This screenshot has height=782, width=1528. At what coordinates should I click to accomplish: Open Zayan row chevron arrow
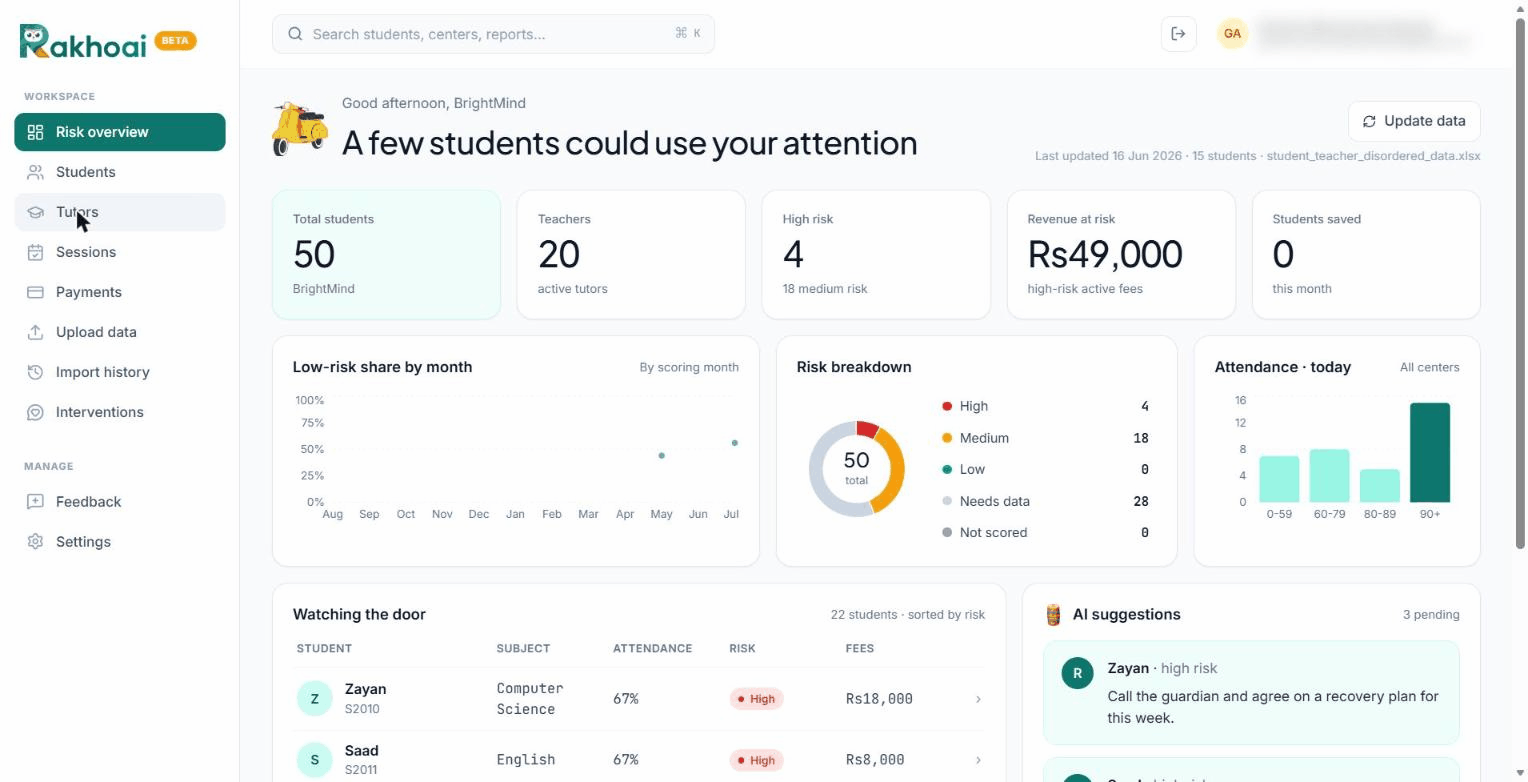click(978, 699)
